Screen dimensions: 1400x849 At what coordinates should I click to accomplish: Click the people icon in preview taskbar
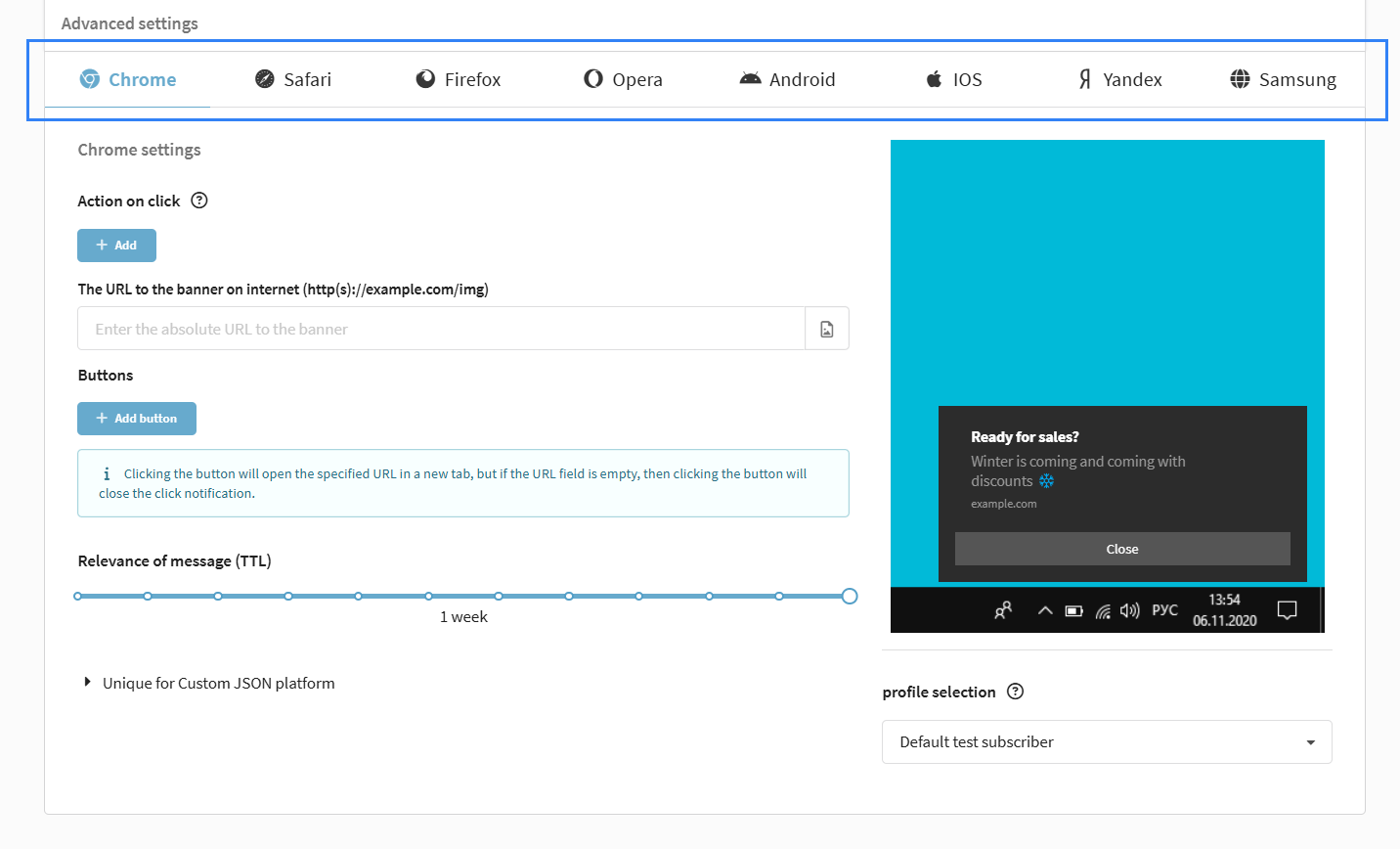[1003, 610]
